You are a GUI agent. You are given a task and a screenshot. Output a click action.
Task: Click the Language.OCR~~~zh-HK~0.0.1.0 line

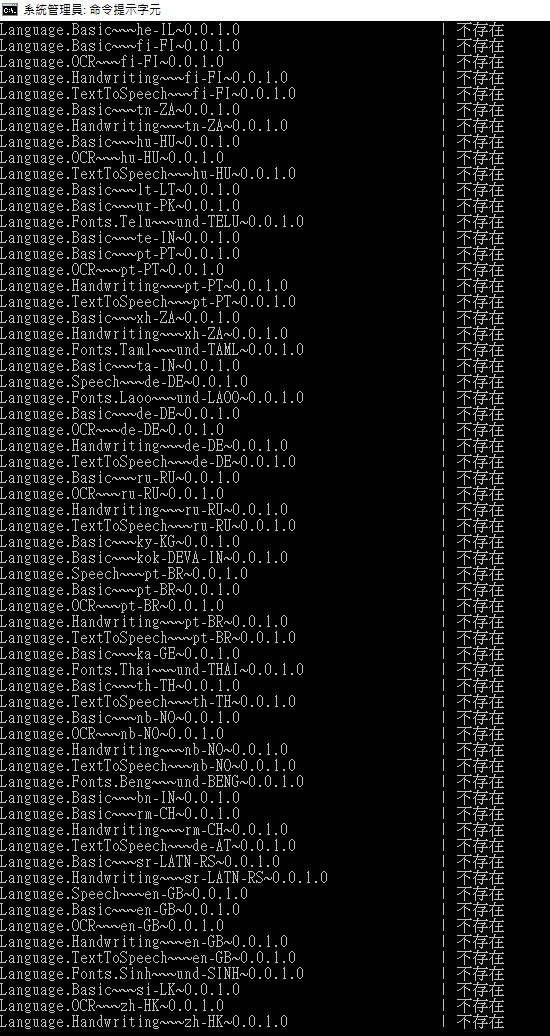(112, 1006)
